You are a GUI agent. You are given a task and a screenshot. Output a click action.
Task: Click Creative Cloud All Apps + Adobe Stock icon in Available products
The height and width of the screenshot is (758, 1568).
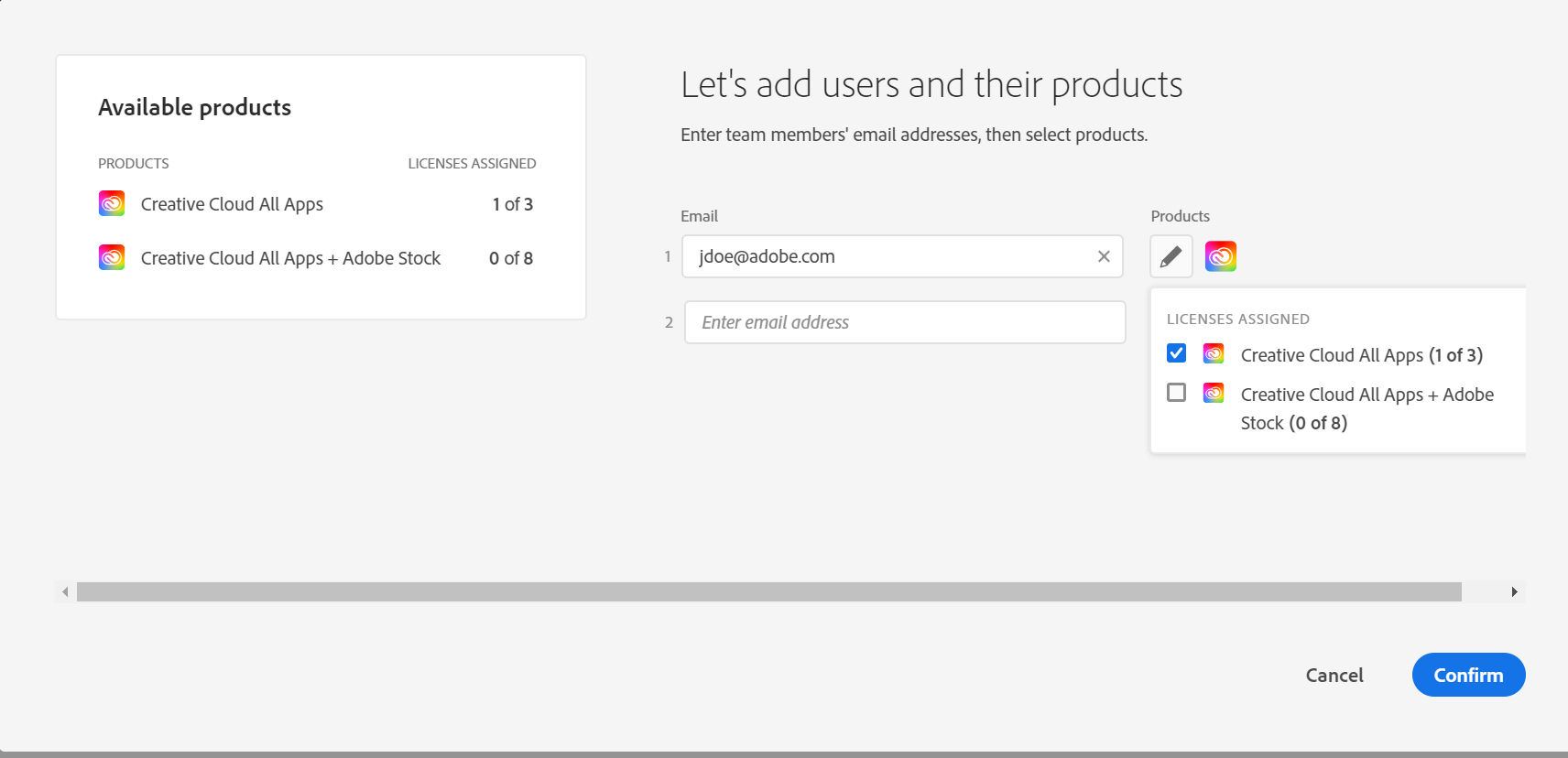(x=112, y=257)
